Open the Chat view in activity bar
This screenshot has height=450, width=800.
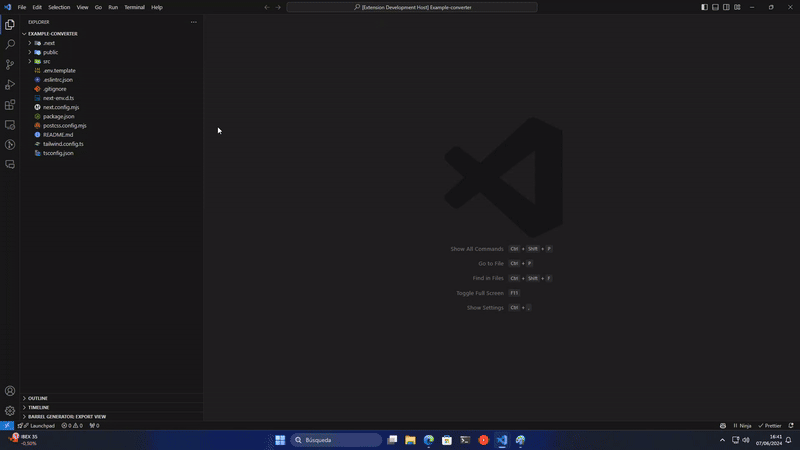10,164
